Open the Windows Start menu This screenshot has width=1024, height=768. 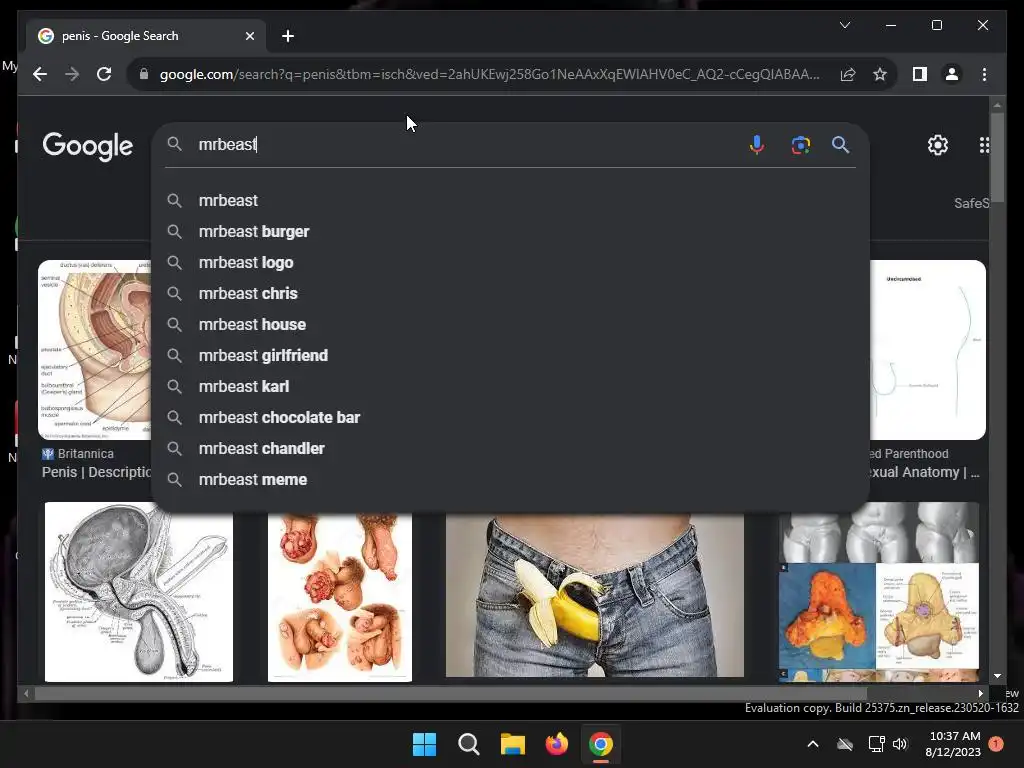pyautogui.click(x=424, y=744)
